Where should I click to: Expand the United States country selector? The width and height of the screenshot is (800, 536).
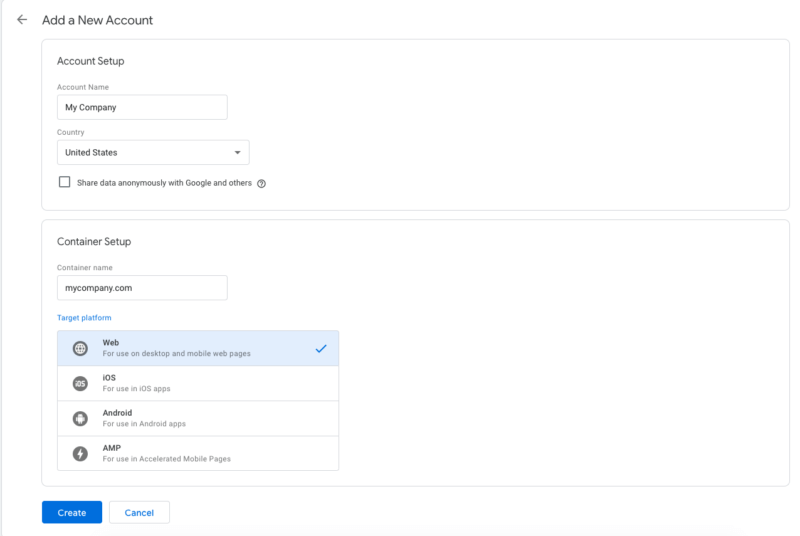coord(153,152)
